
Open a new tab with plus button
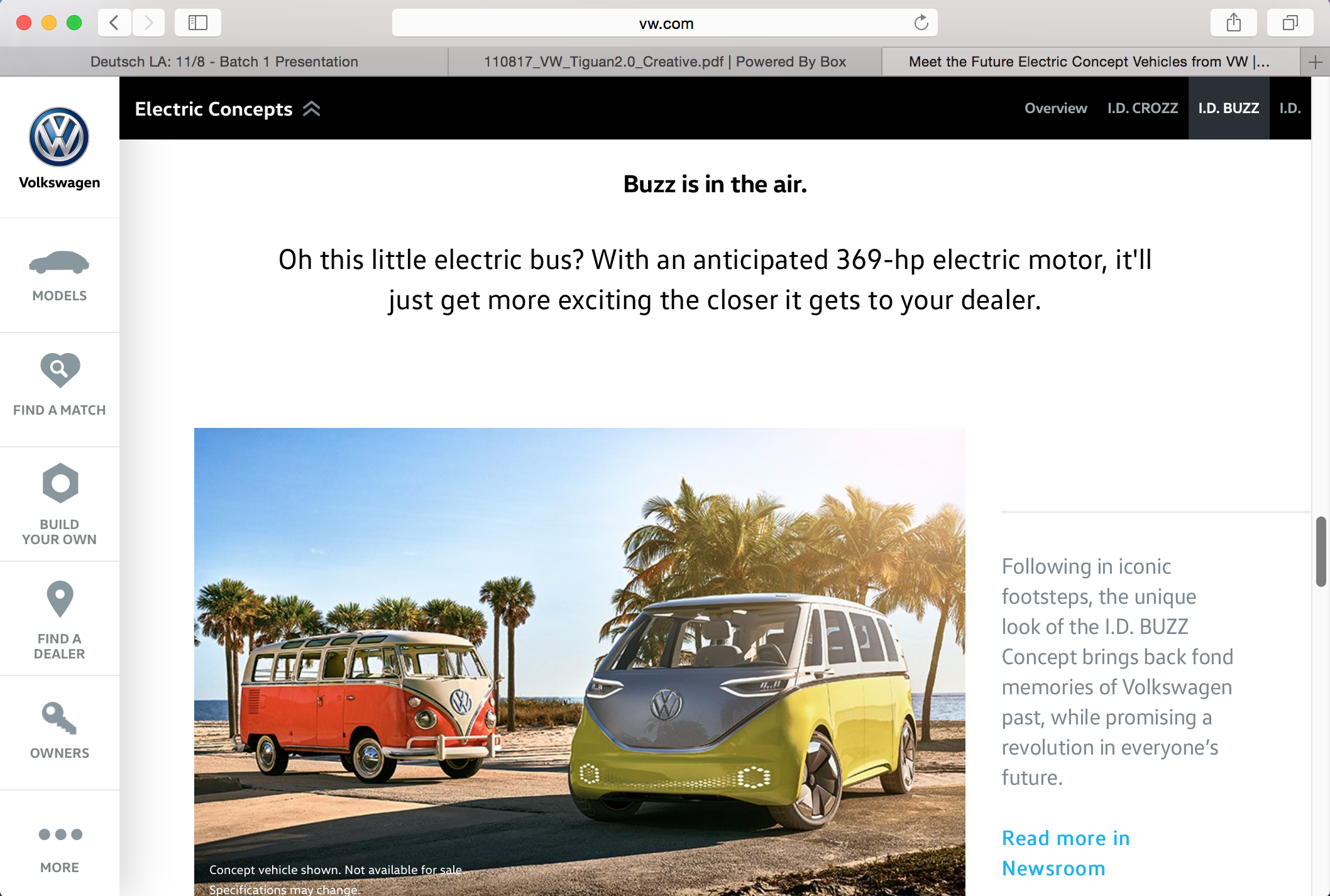click(x=1315, y=62)
